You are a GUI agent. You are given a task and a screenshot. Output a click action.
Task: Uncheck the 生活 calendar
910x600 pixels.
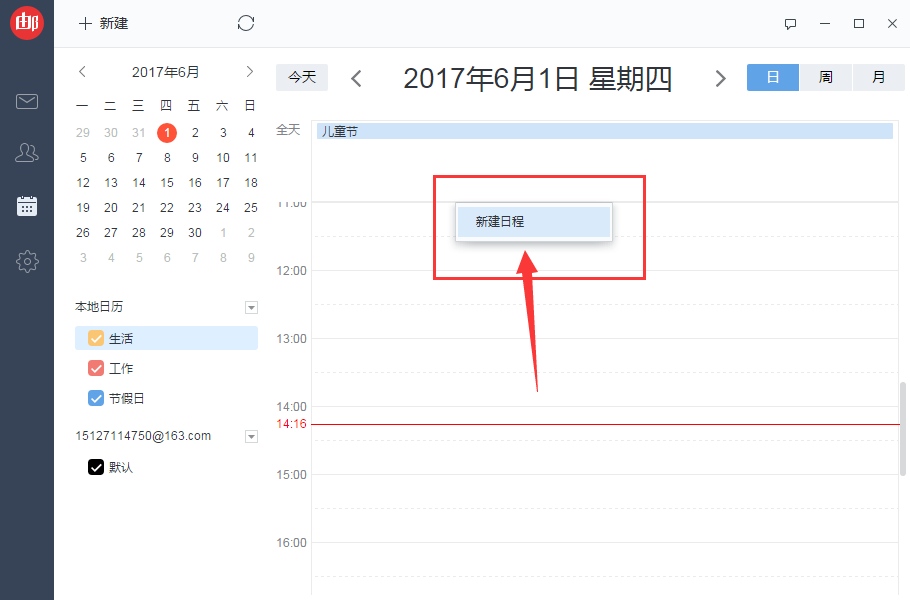(95, 338)
